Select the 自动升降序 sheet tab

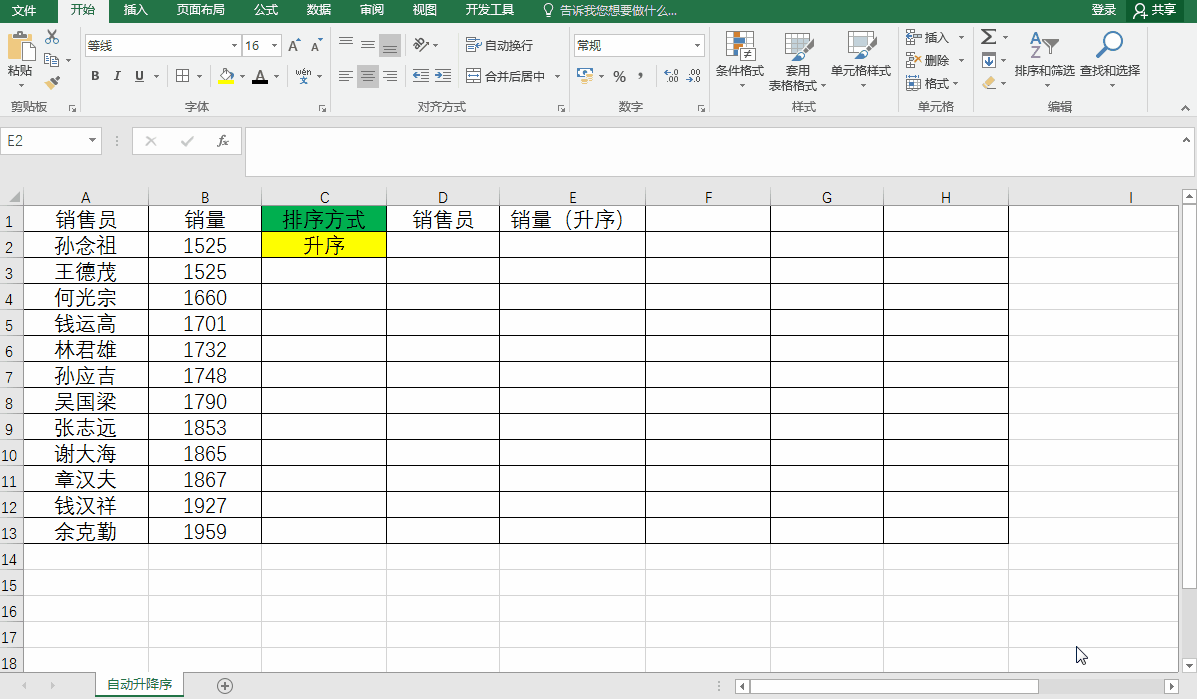[140, 685]
